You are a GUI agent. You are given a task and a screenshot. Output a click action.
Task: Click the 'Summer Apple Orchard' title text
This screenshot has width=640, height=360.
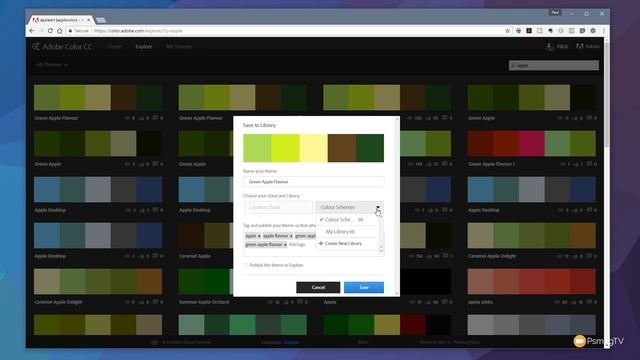(204, 302)
